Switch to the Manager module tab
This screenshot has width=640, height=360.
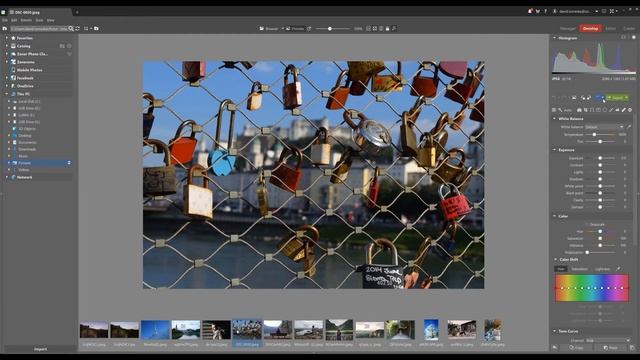click(x=567, y=29)
